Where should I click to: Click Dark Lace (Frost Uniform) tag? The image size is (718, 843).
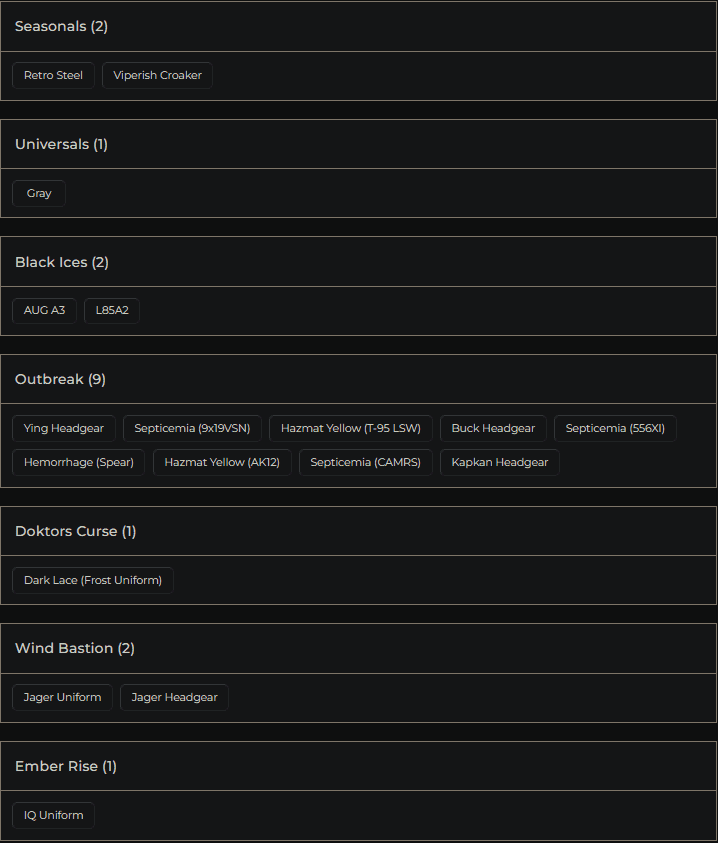tap(93, 581)
